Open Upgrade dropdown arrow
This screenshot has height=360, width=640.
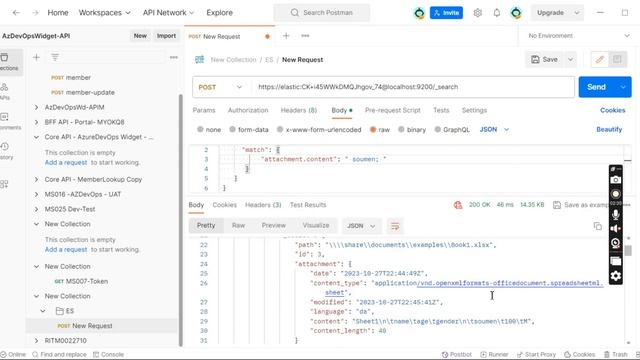pyautogui.click(x=577, y=13)
